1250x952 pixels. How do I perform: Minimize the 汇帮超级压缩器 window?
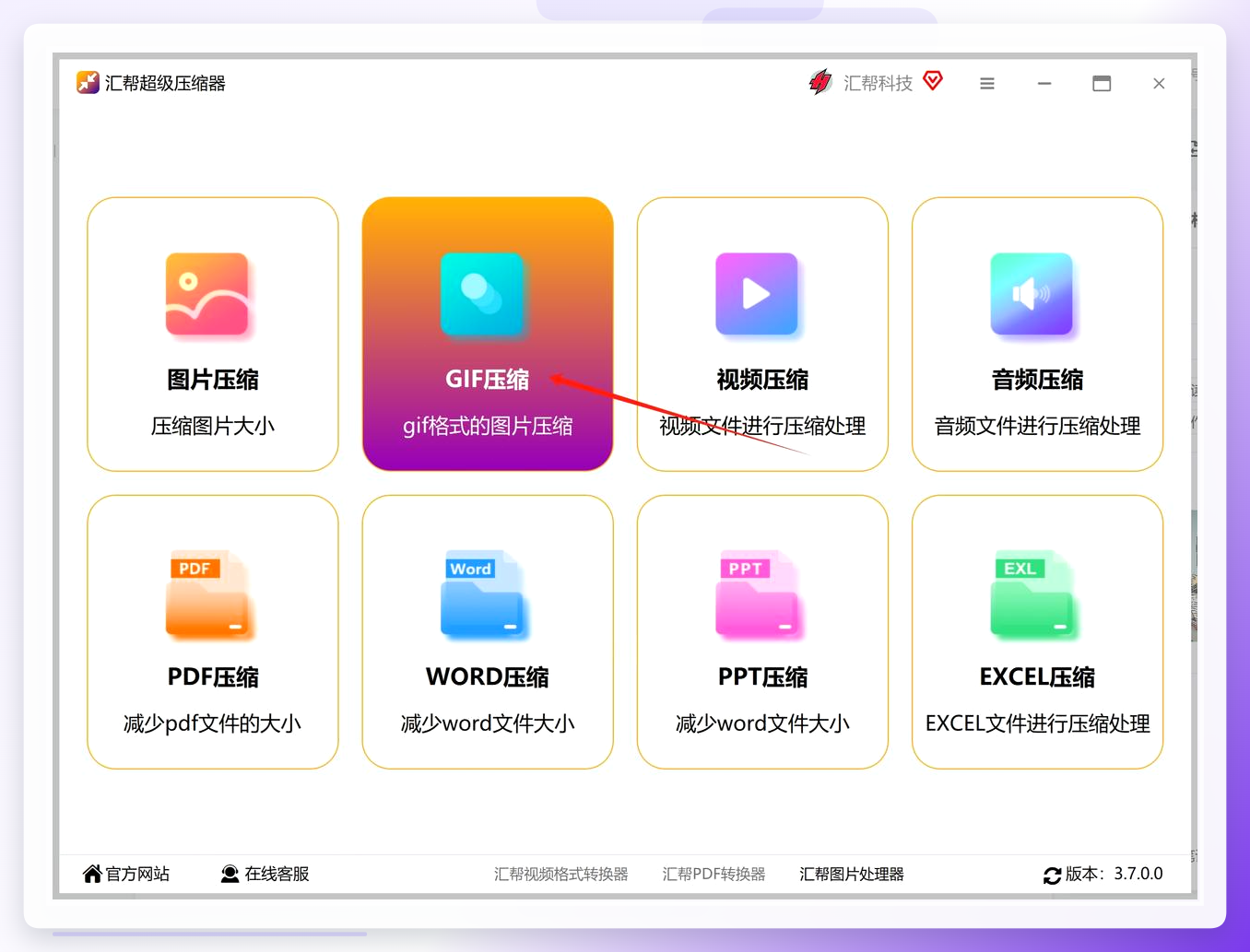point(1044,84)
